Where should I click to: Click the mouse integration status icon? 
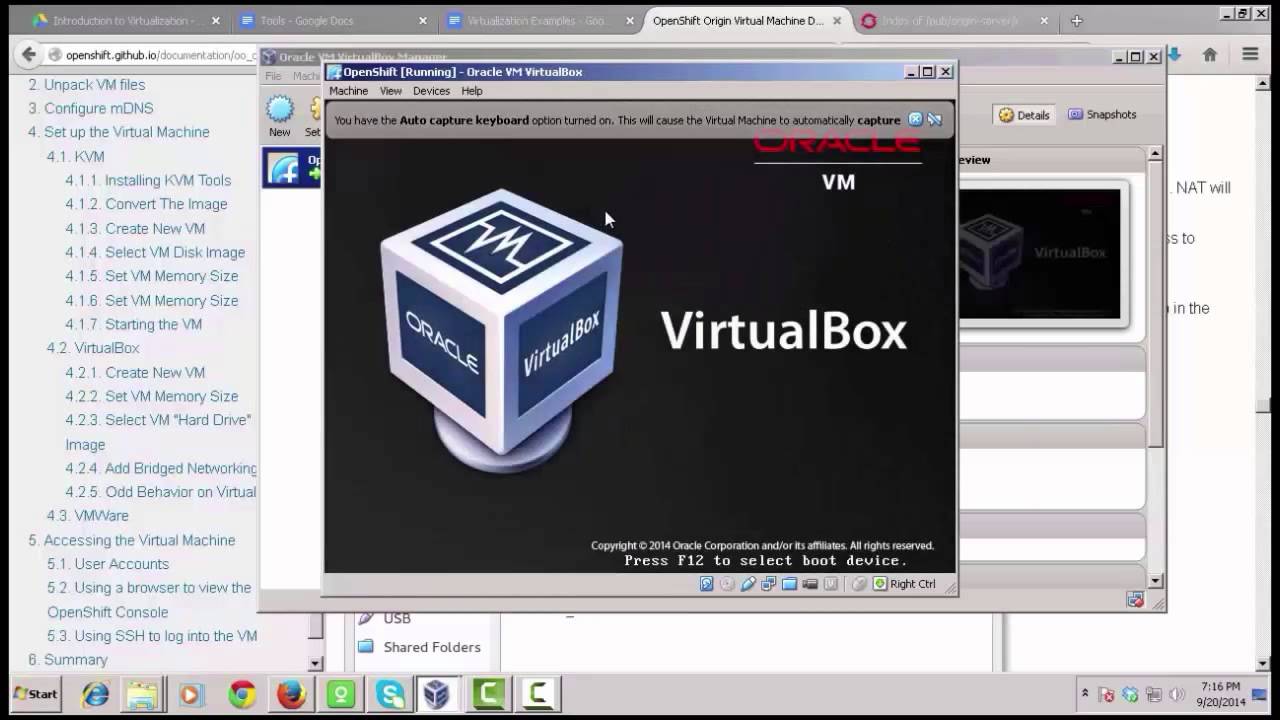(859, 584)
